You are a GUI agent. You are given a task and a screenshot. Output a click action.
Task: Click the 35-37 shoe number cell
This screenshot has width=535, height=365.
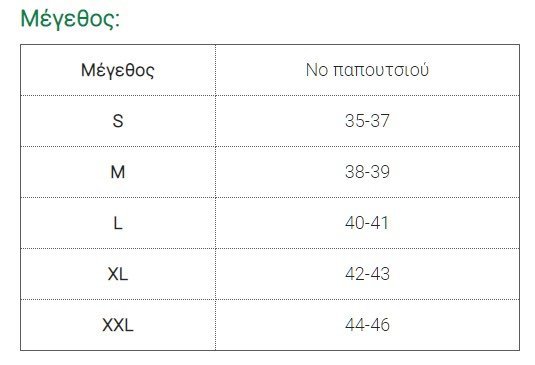tap(367, 121)
